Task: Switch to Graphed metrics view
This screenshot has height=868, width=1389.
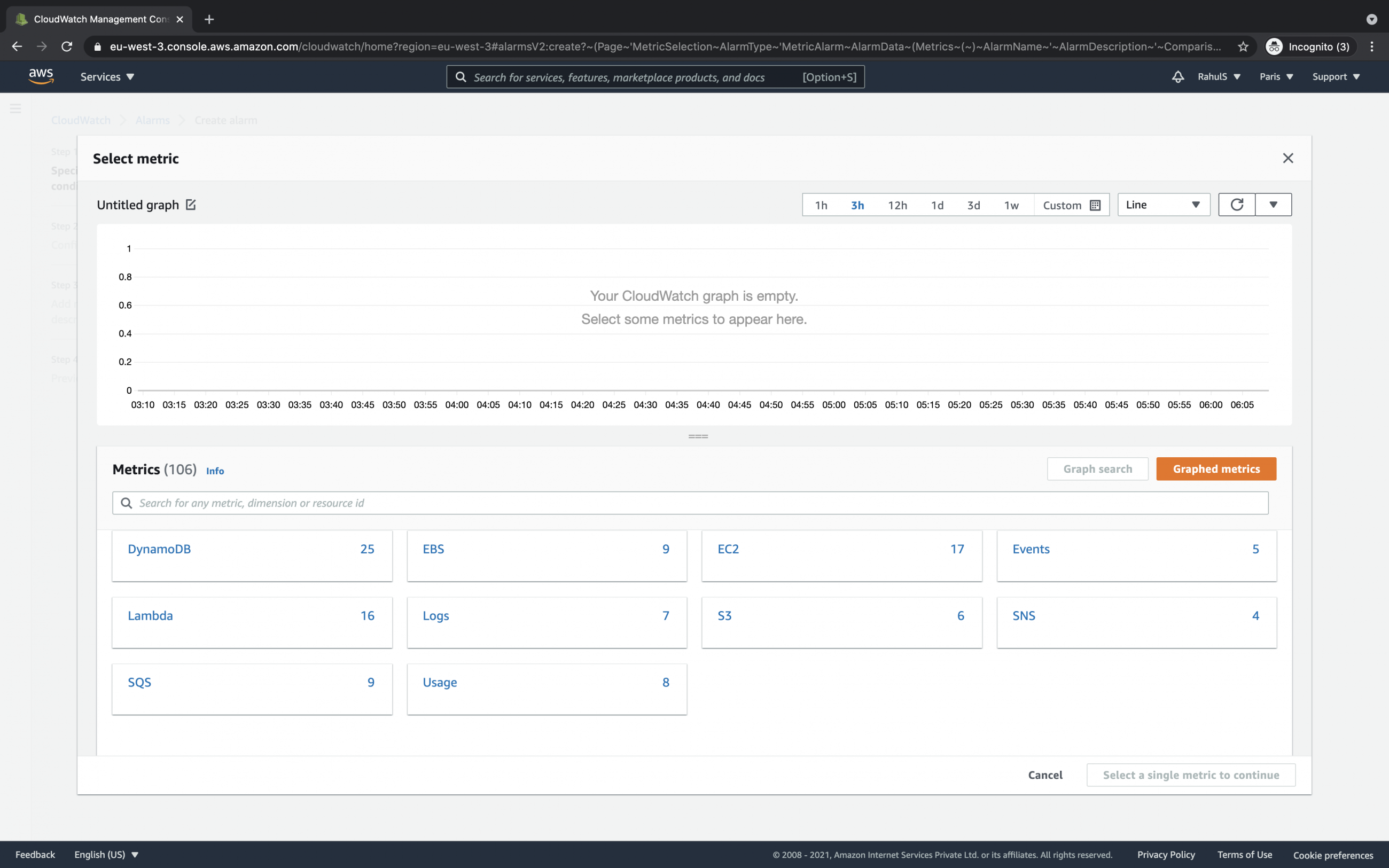Action: (1216, 468)
